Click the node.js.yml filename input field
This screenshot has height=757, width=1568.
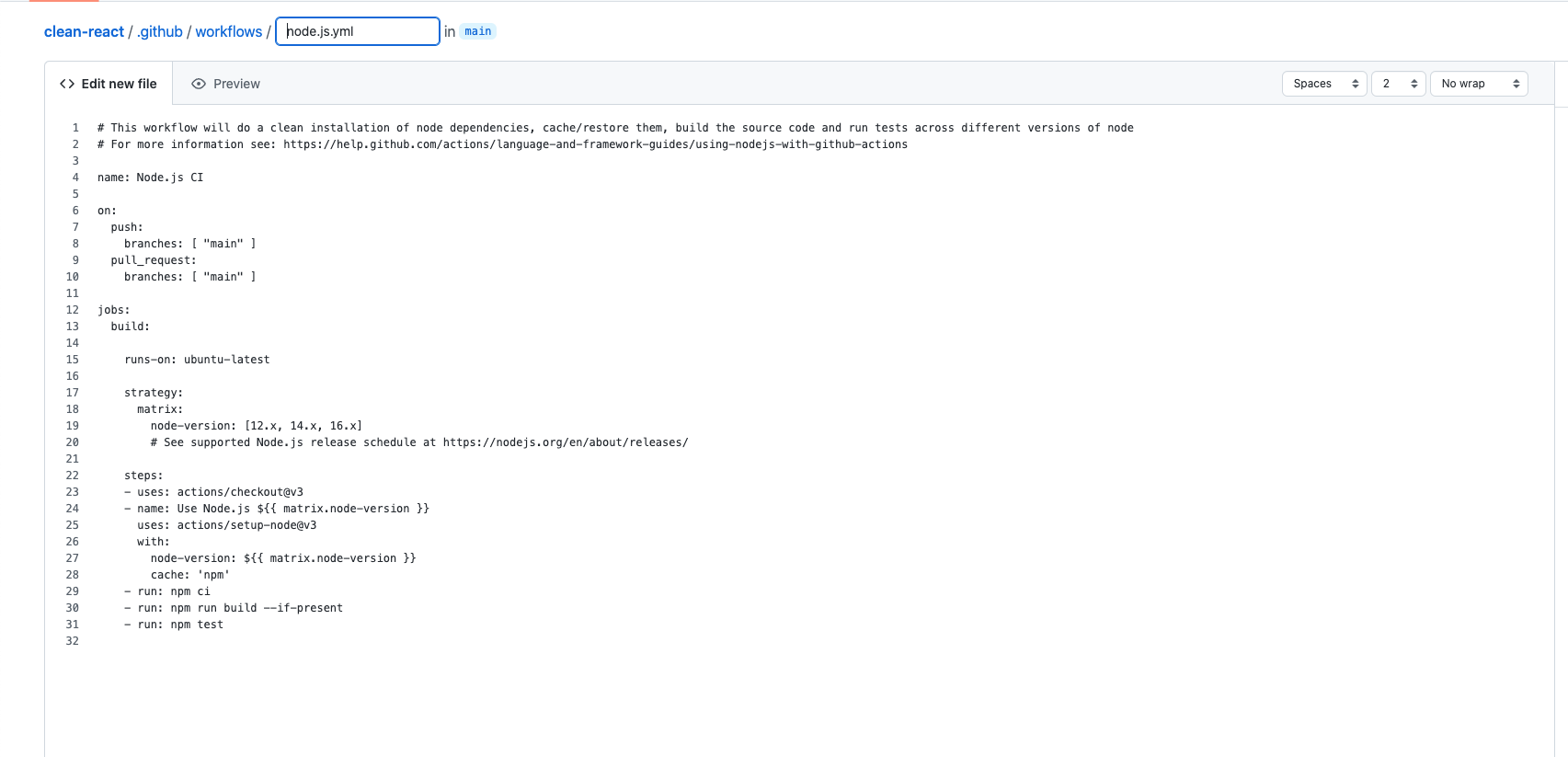pyautogui.click(x=358, y=31)
